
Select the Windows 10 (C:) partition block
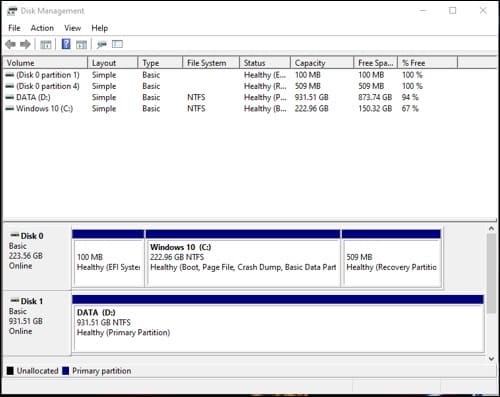(x=243, y=258)
